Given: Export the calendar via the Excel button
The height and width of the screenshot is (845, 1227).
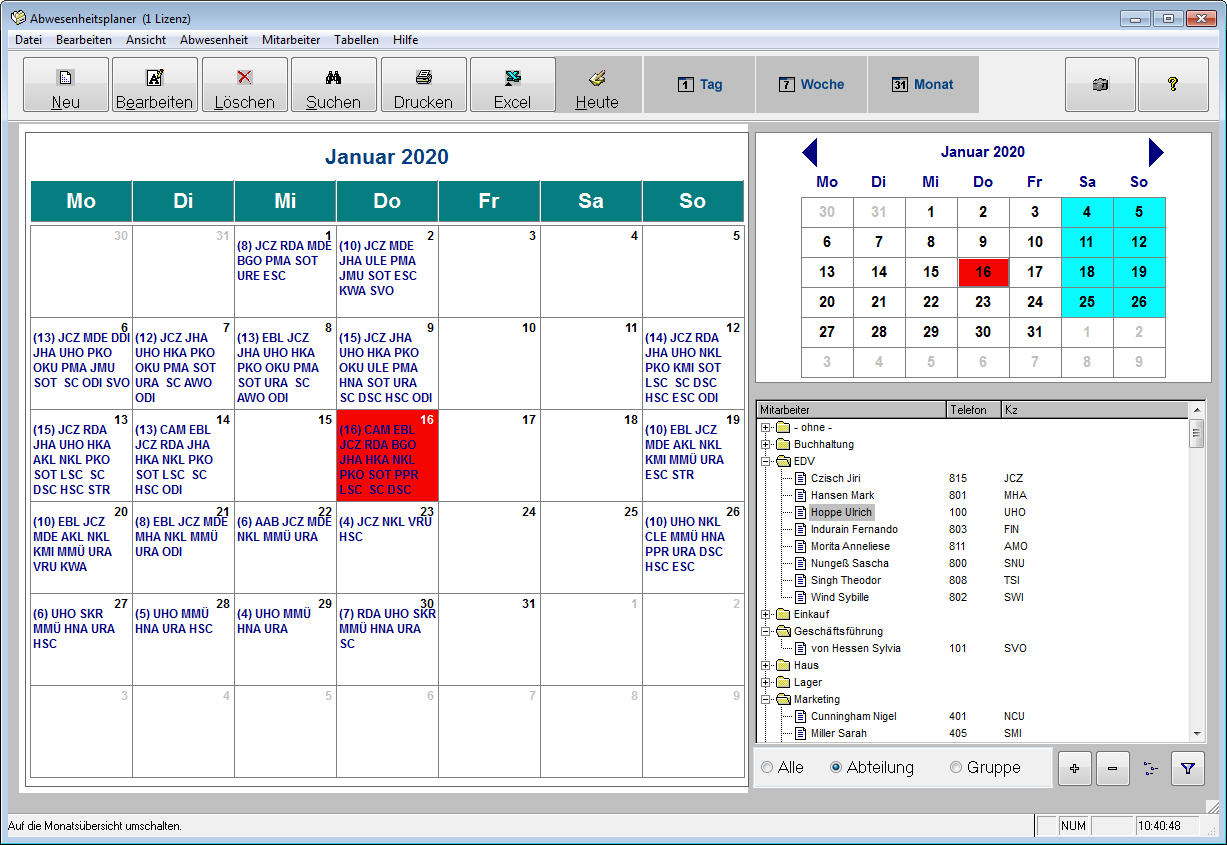Looking at the screenshot, I should [512, 85].
